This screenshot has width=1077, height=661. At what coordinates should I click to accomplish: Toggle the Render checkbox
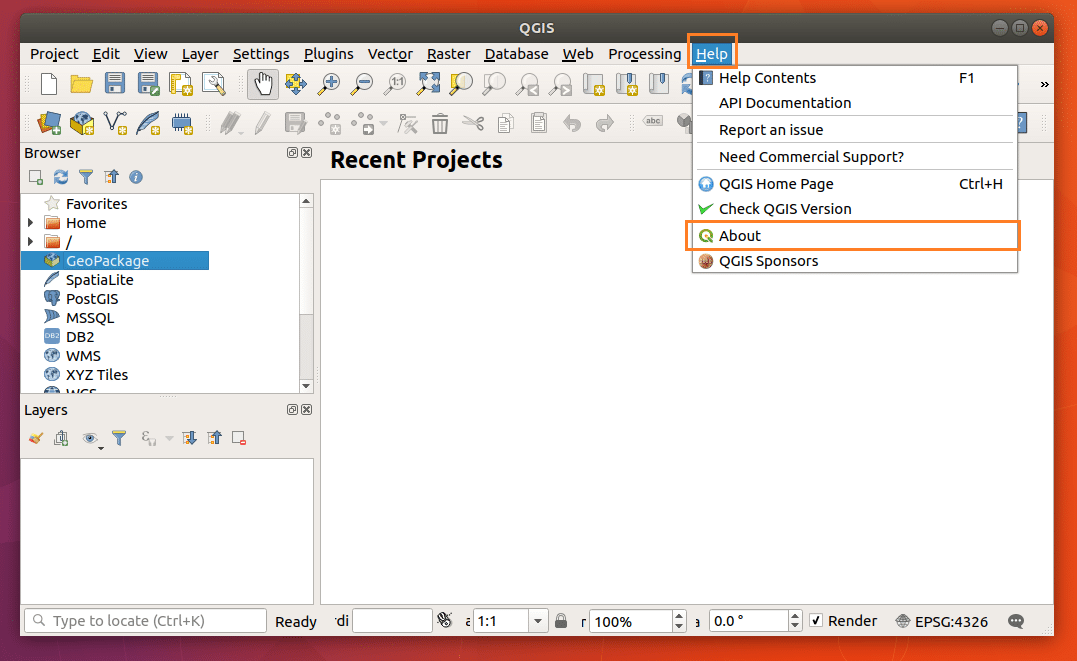(x=816, y=620)
